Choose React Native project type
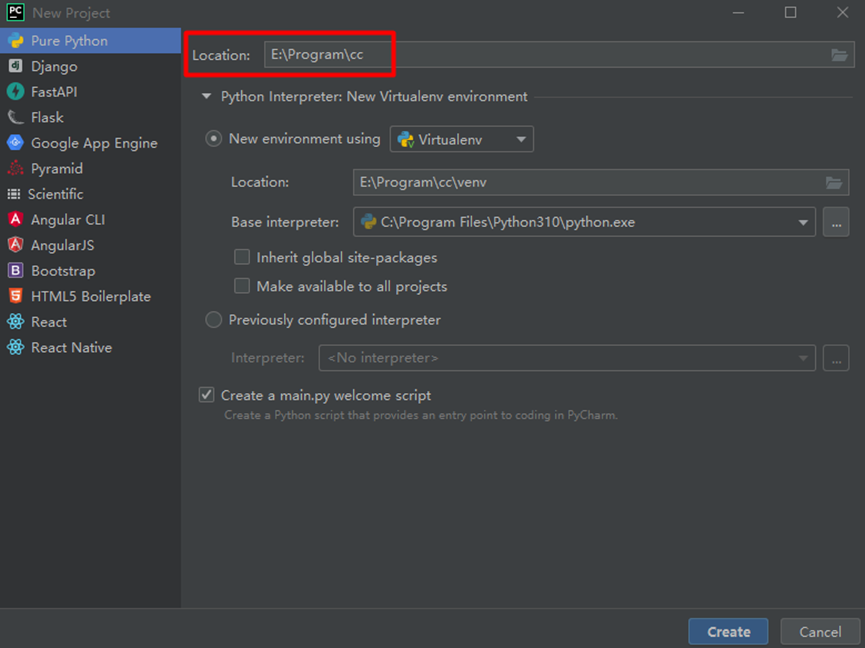Screen dimensions: 865x648 coord(90,347)
